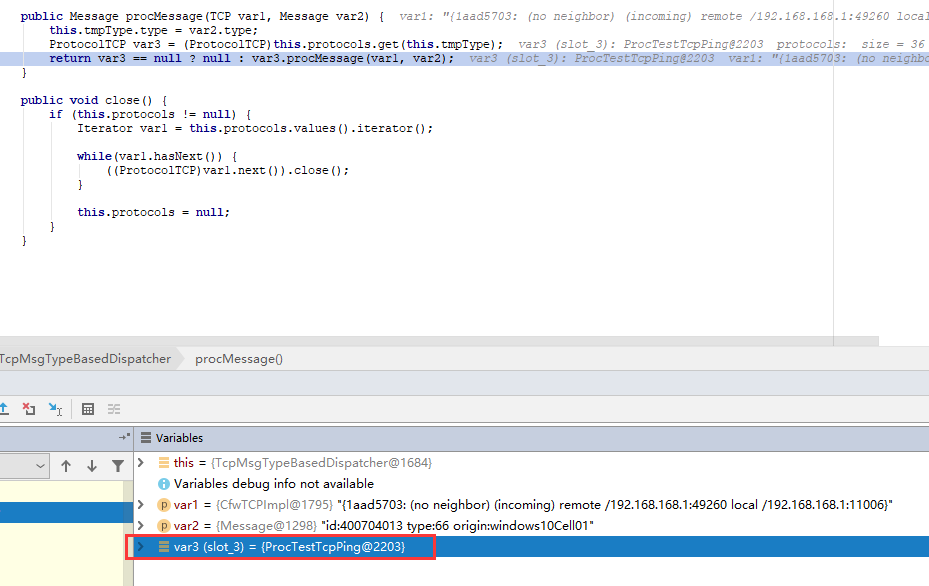This screenshot has width=929, height=586.
Task: Expand the var3 ProcTestTcpPing node
Action: click(x=140, y=546)
